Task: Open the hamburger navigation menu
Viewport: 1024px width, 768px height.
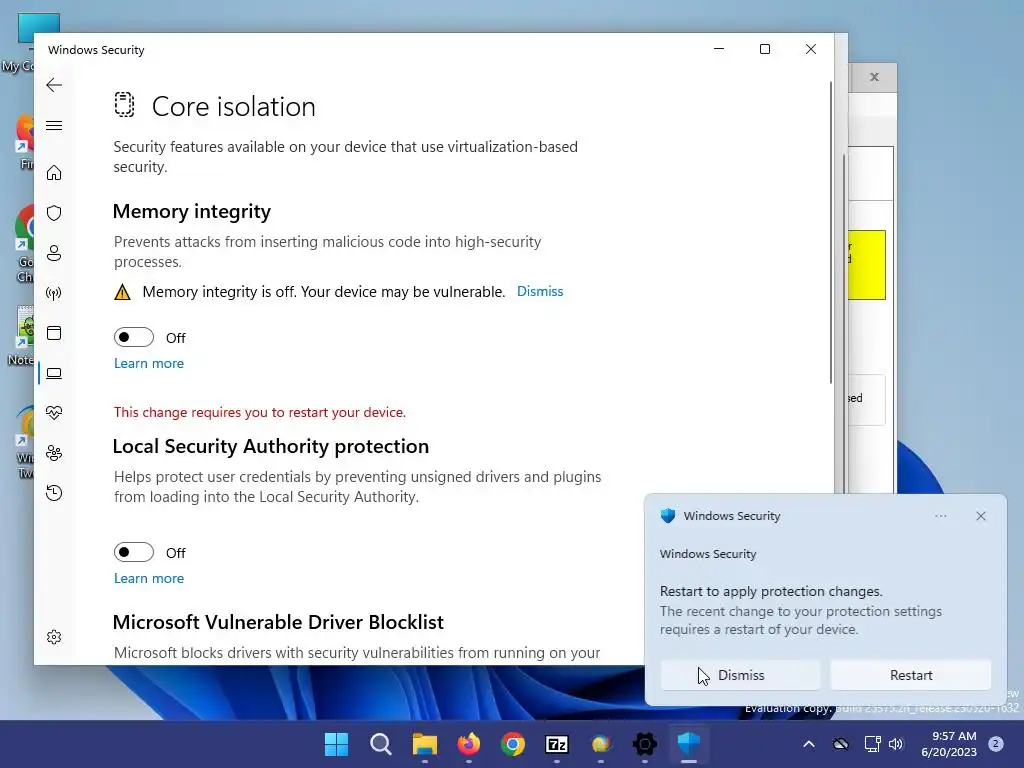Action: tap(54, 125)
